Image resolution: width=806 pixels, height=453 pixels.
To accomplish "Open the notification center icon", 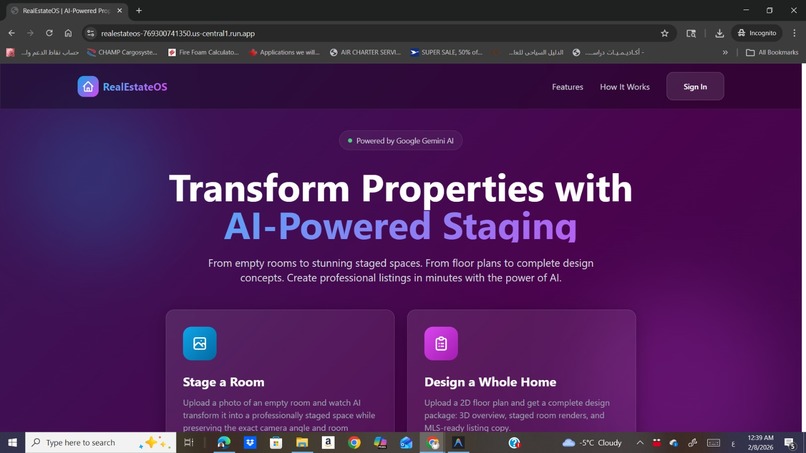I will (x=790, y=442).
